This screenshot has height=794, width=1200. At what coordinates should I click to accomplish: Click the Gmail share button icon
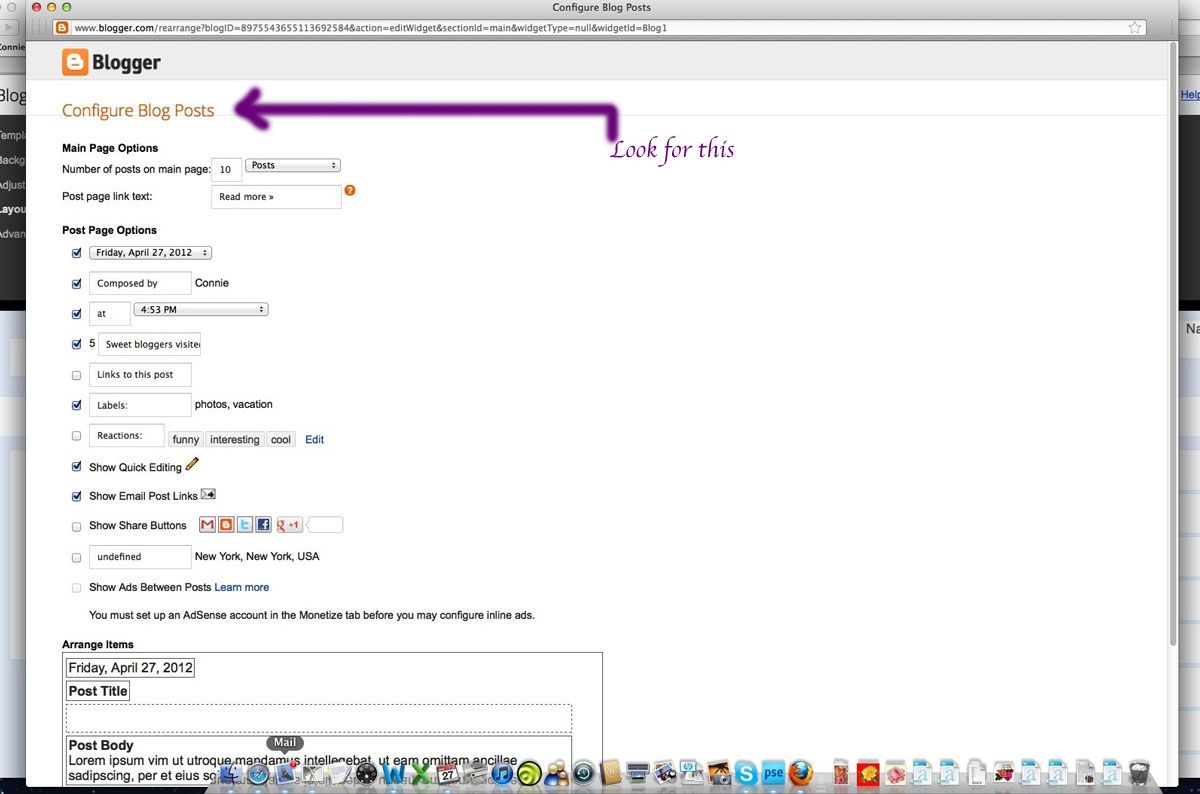tap(208, 524)
